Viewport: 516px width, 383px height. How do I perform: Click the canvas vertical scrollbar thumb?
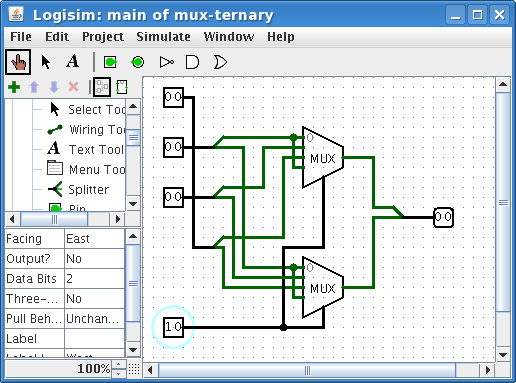pos(503,202)
